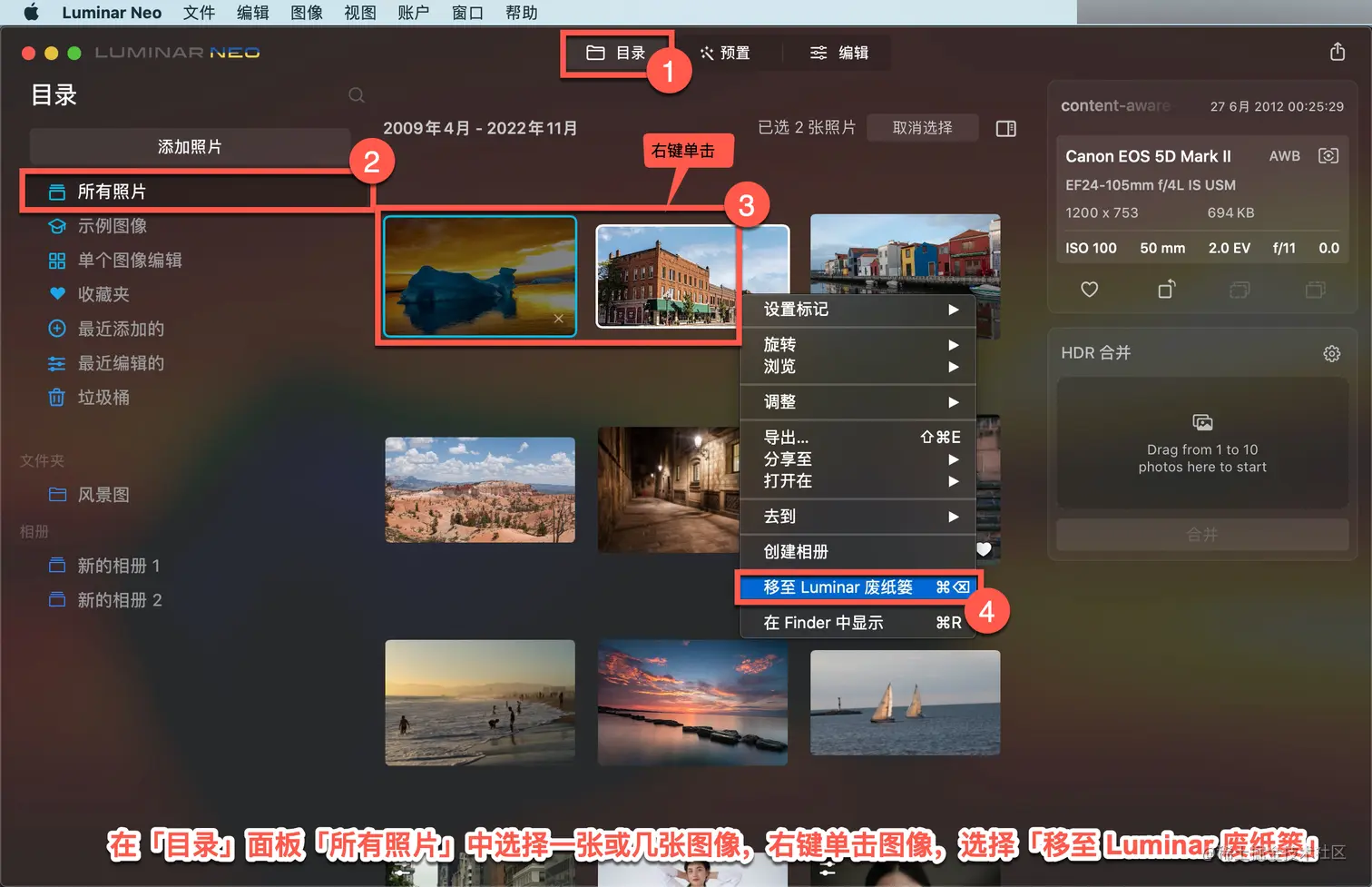Click the HDR drop zone image icon
Viewport: 1372px width, 887px height.
(x=1202, y=422)
